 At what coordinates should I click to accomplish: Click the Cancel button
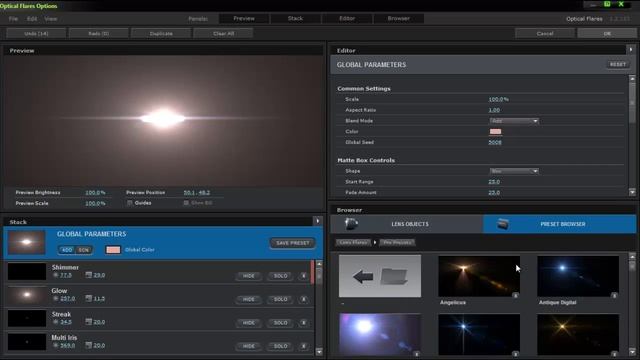545,33
